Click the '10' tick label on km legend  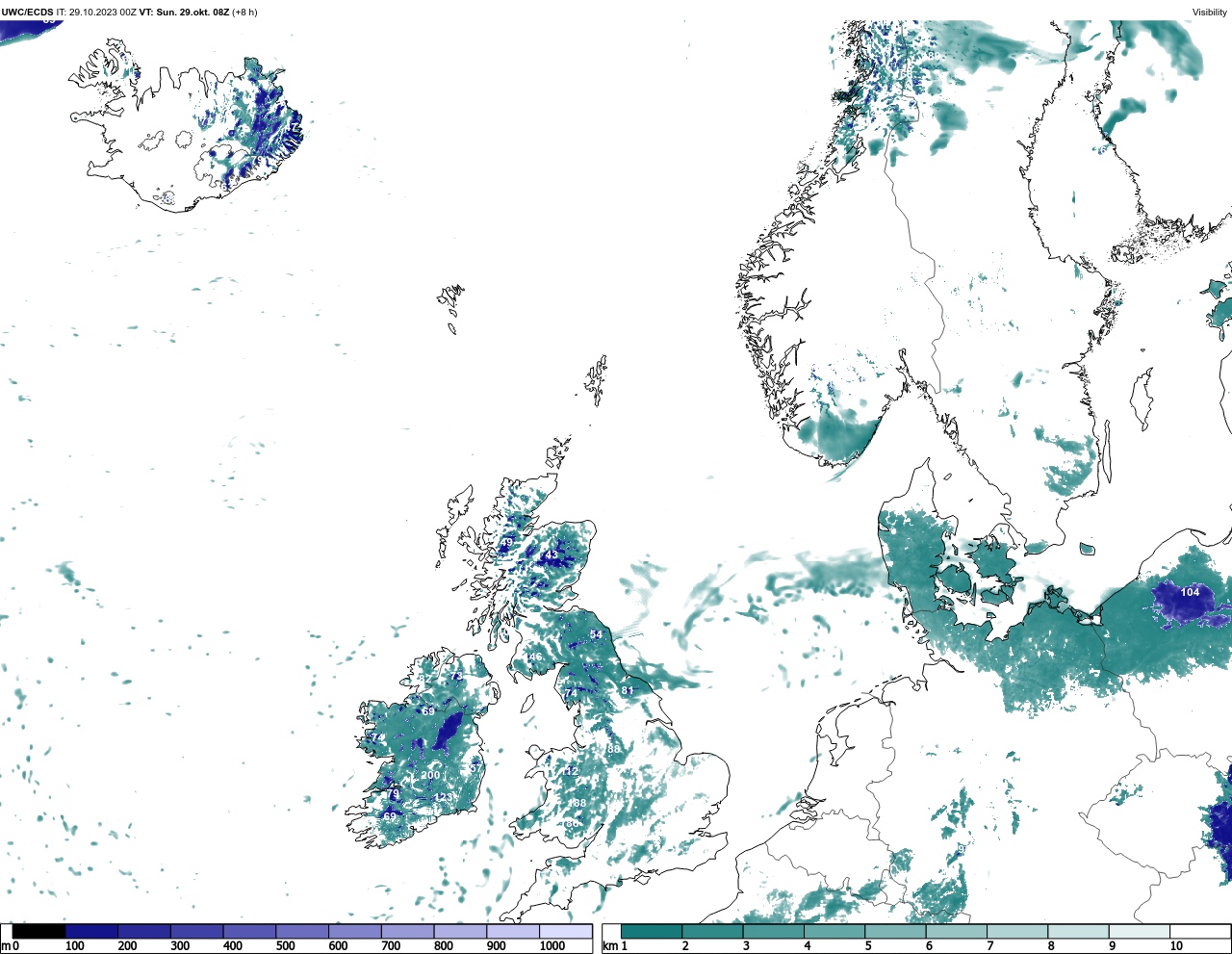1176,946
